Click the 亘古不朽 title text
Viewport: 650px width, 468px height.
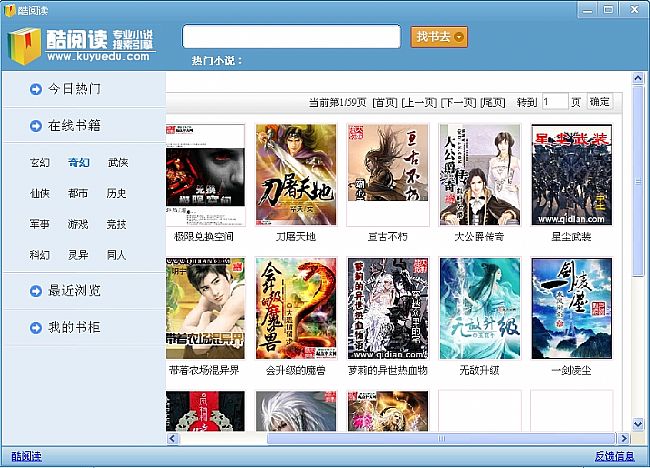388,237
